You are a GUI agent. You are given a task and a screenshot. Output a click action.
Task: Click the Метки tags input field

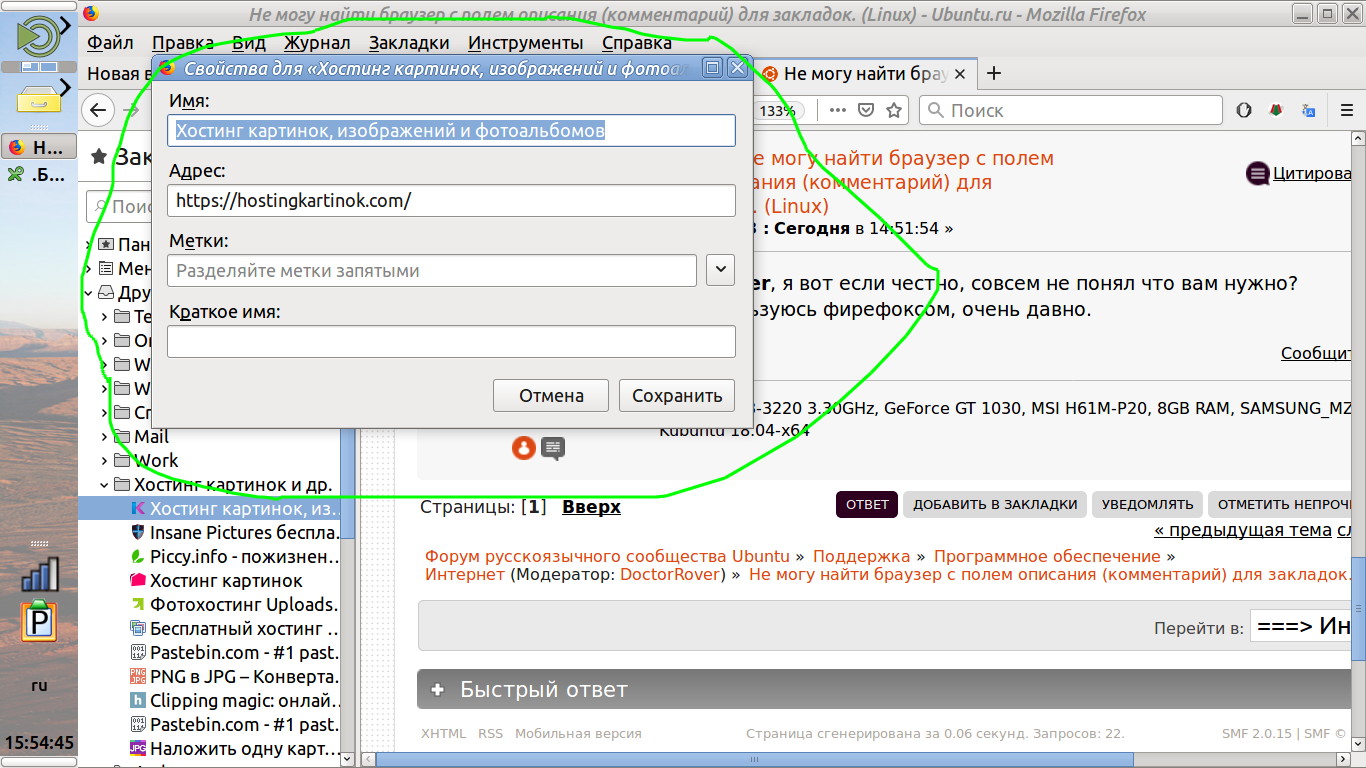tap(432, 270)
